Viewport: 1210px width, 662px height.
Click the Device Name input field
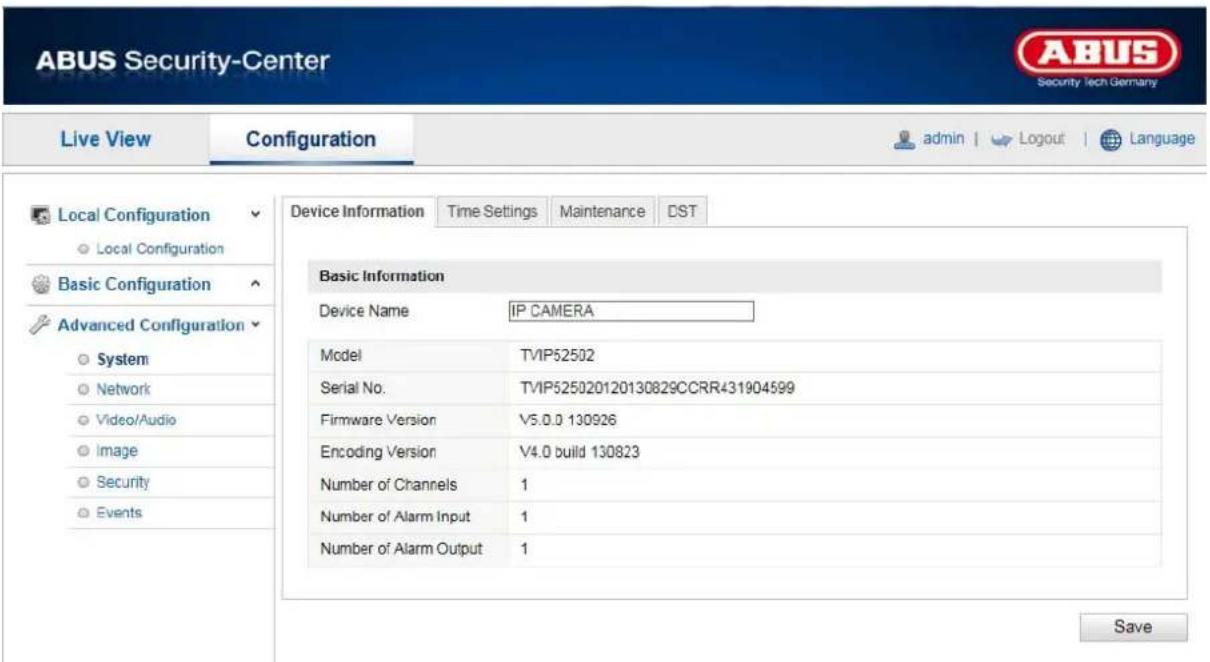point(630,311)
